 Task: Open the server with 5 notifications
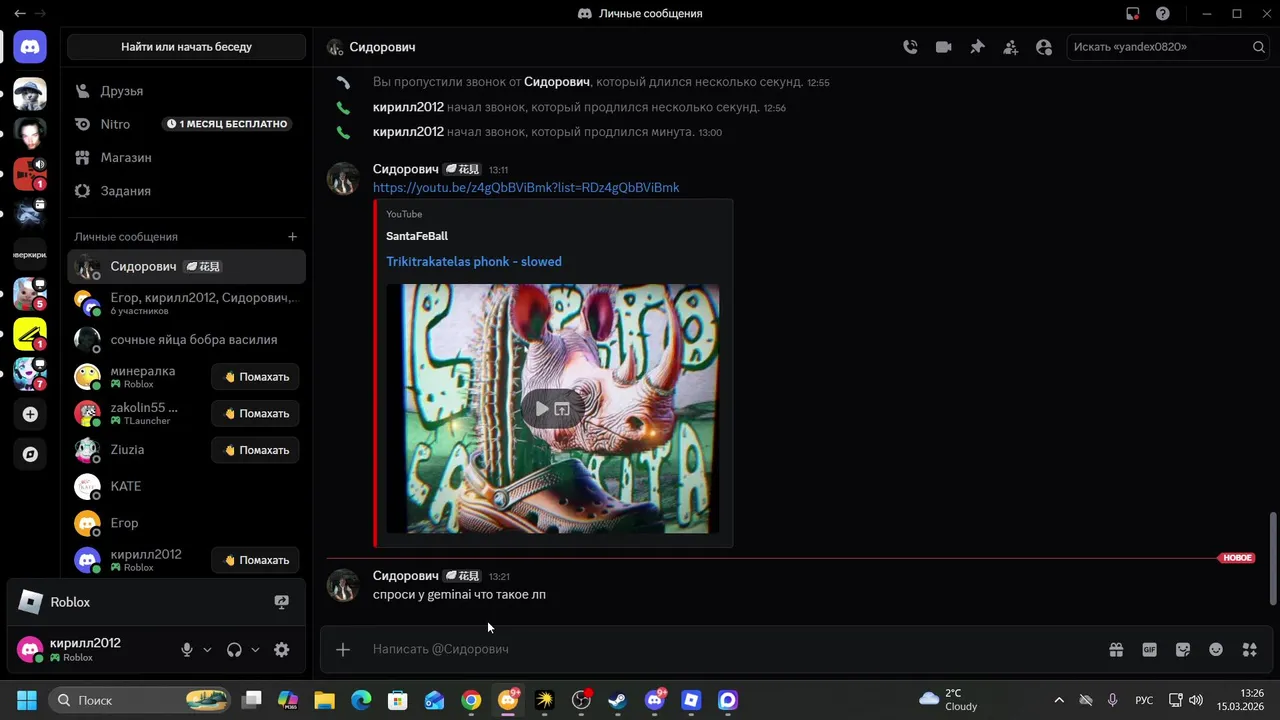[30, 294]
